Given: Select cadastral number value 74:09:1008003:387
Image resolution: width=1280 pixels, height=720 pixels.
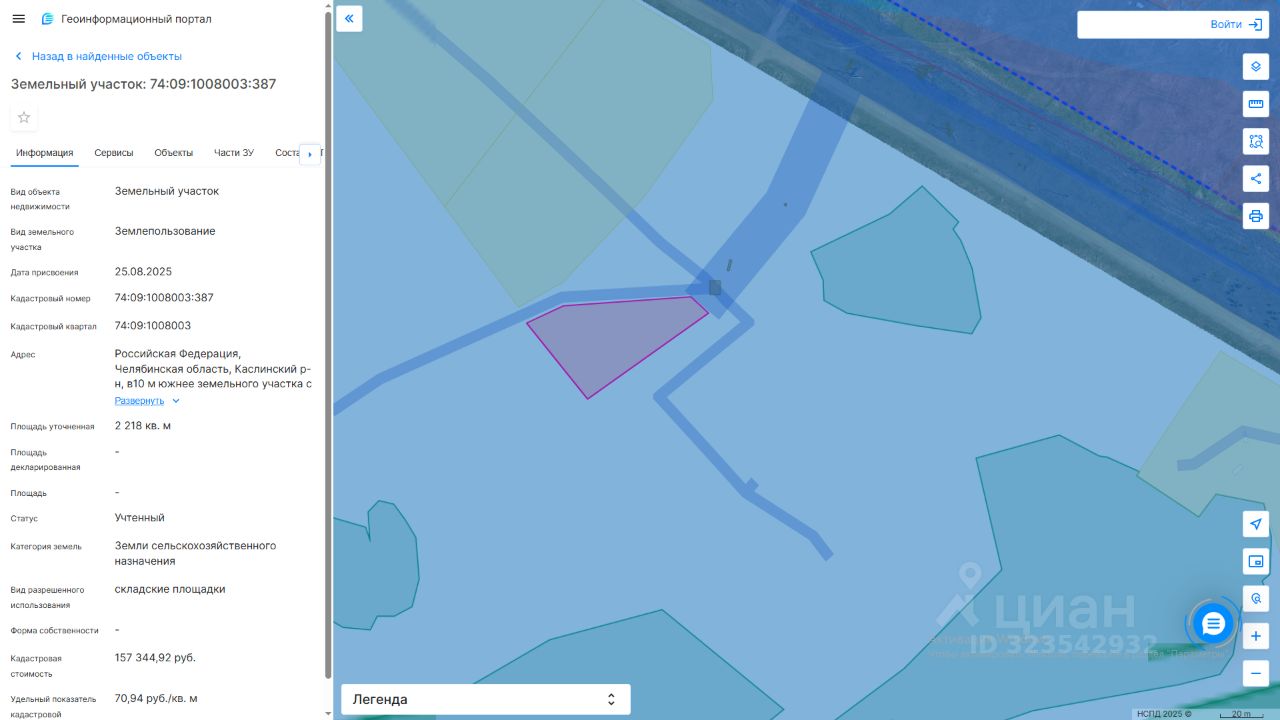Looking at the screenshot, I should click(164, 298).
